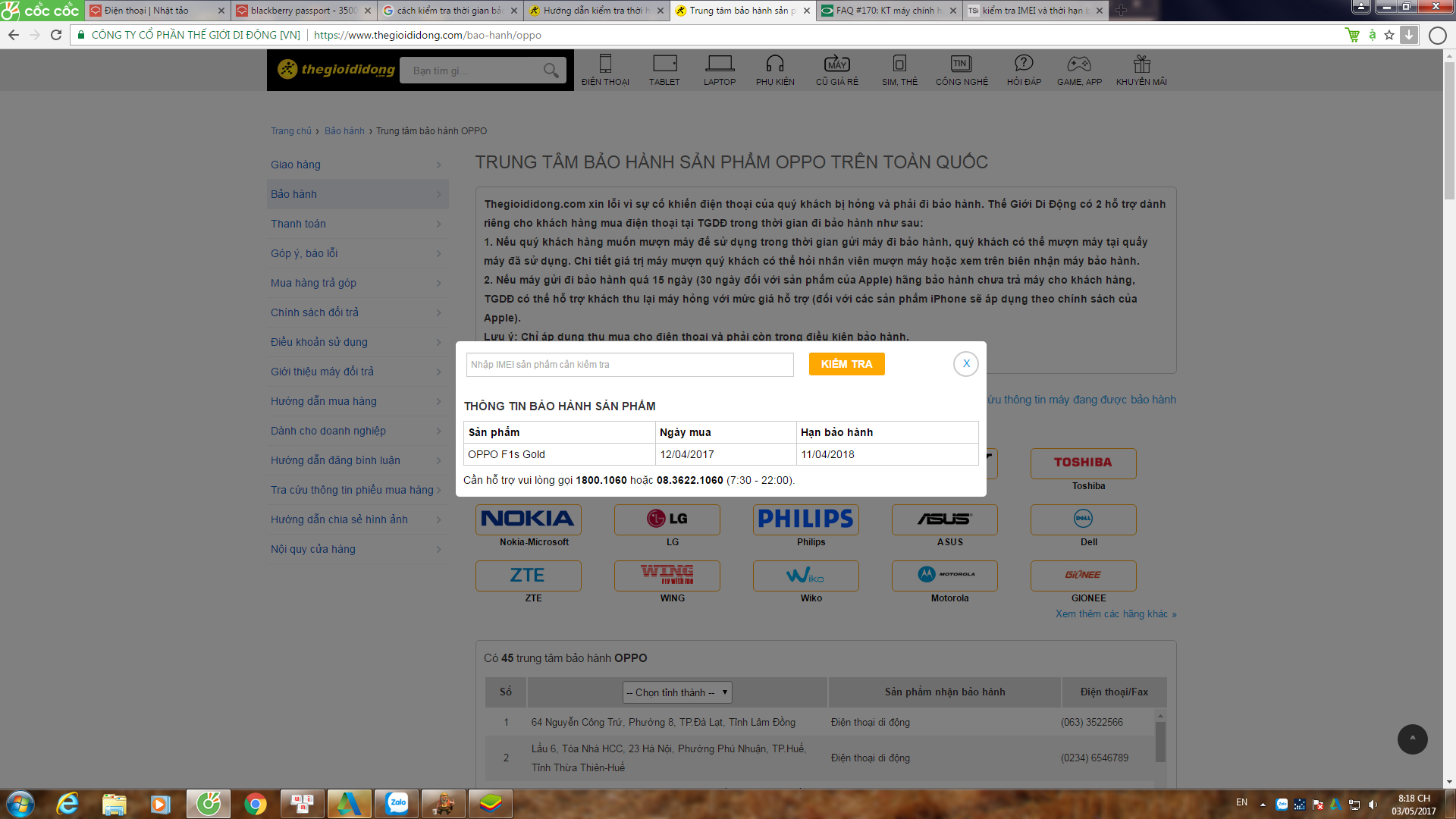
Task: Select the Philips brand logo
Action: pos(806,519)
